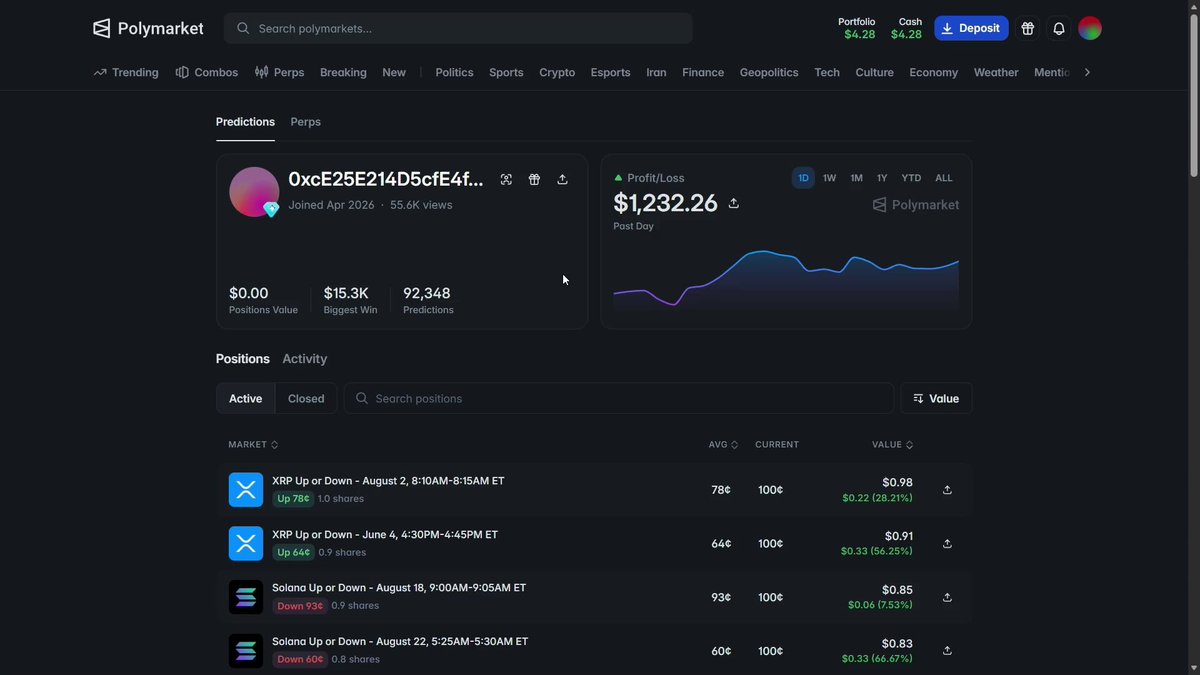
Task: Sort positions by the AVG column
Action: 723,445
